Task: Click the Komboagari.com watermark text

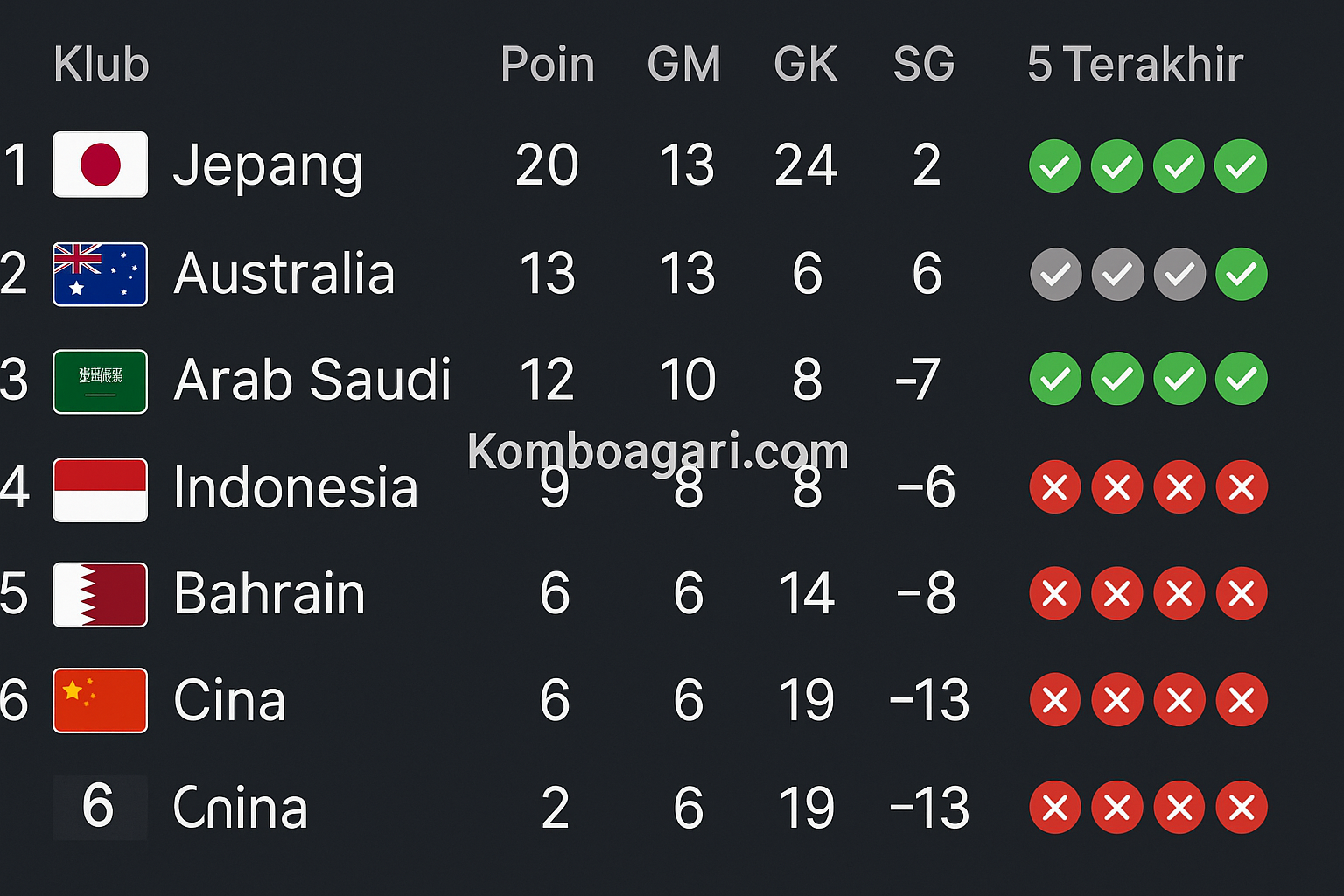Action: point(658,451)
